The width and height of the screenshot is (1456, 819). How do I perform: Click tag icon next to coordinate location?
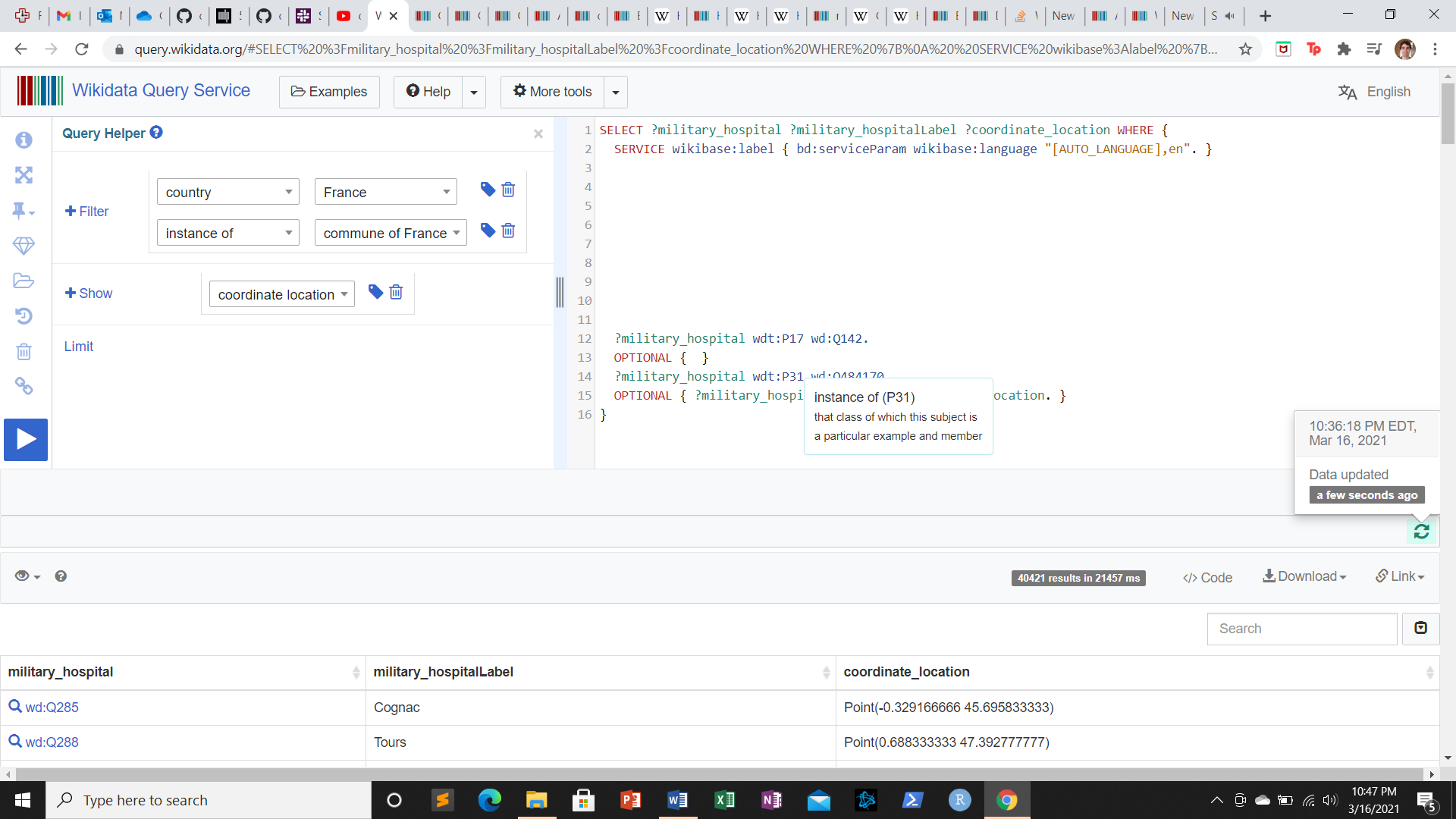tap(375, 292)
